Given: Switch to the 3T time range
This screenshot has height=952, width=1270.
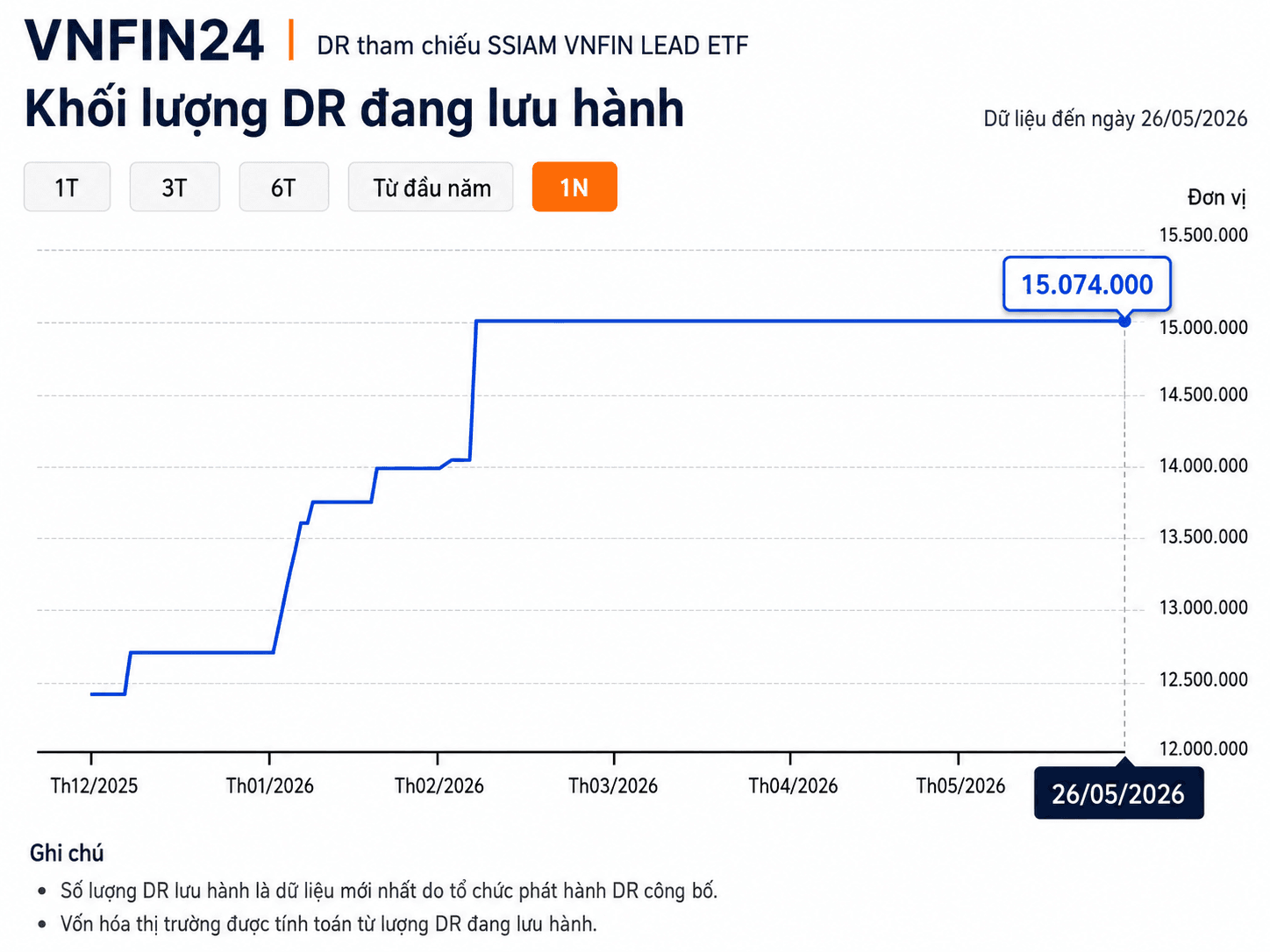Looking at the screenshot, I should point(175,187).
